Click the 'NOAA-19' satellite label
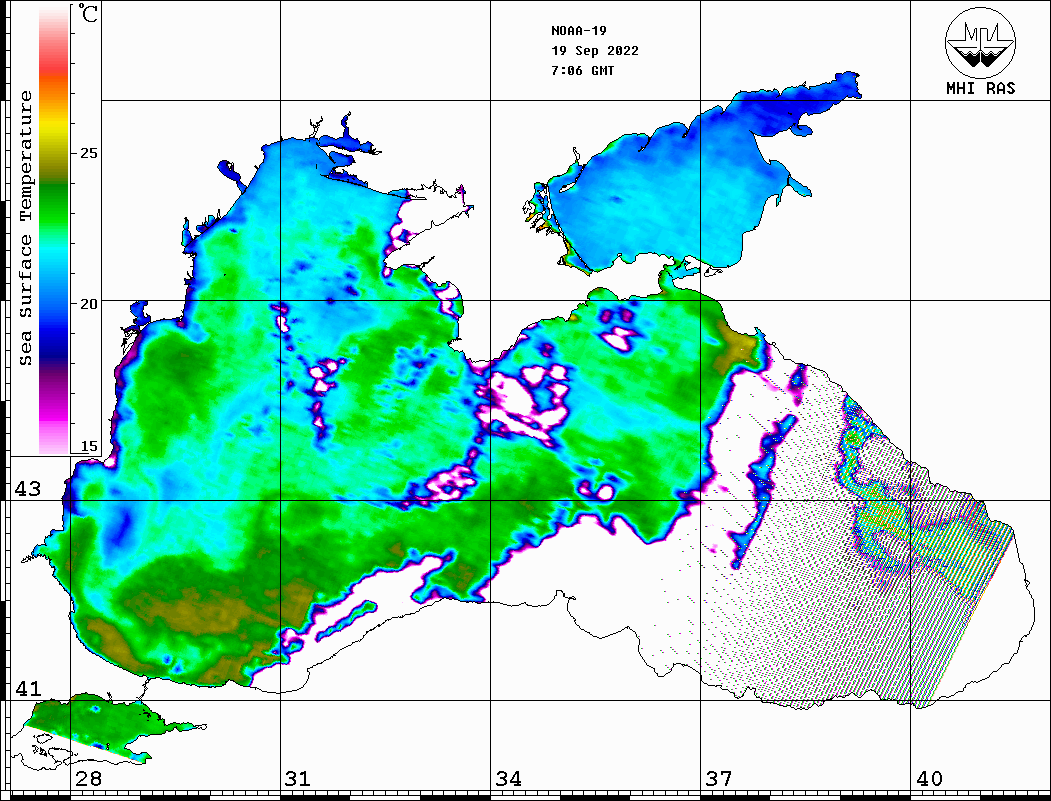Screen dimensions: 1051x801 pyautogui.click(x=578, y=31)
